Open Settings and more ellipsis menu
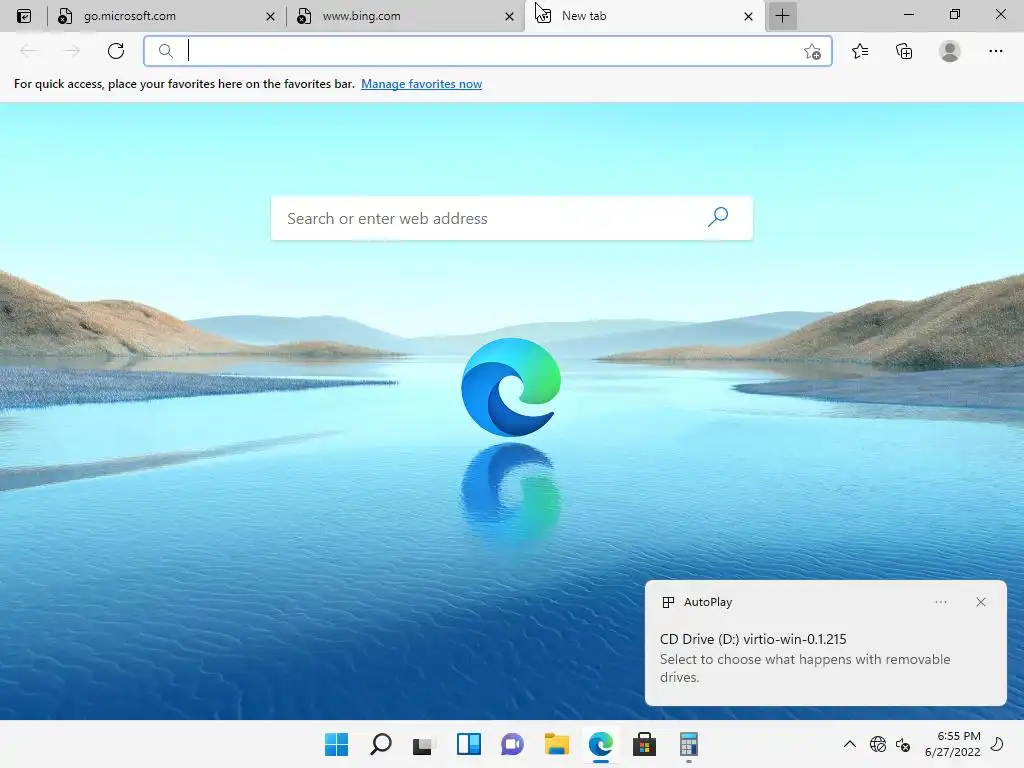The width and height of the screenshot is (1024, 768). pos(995,51)
